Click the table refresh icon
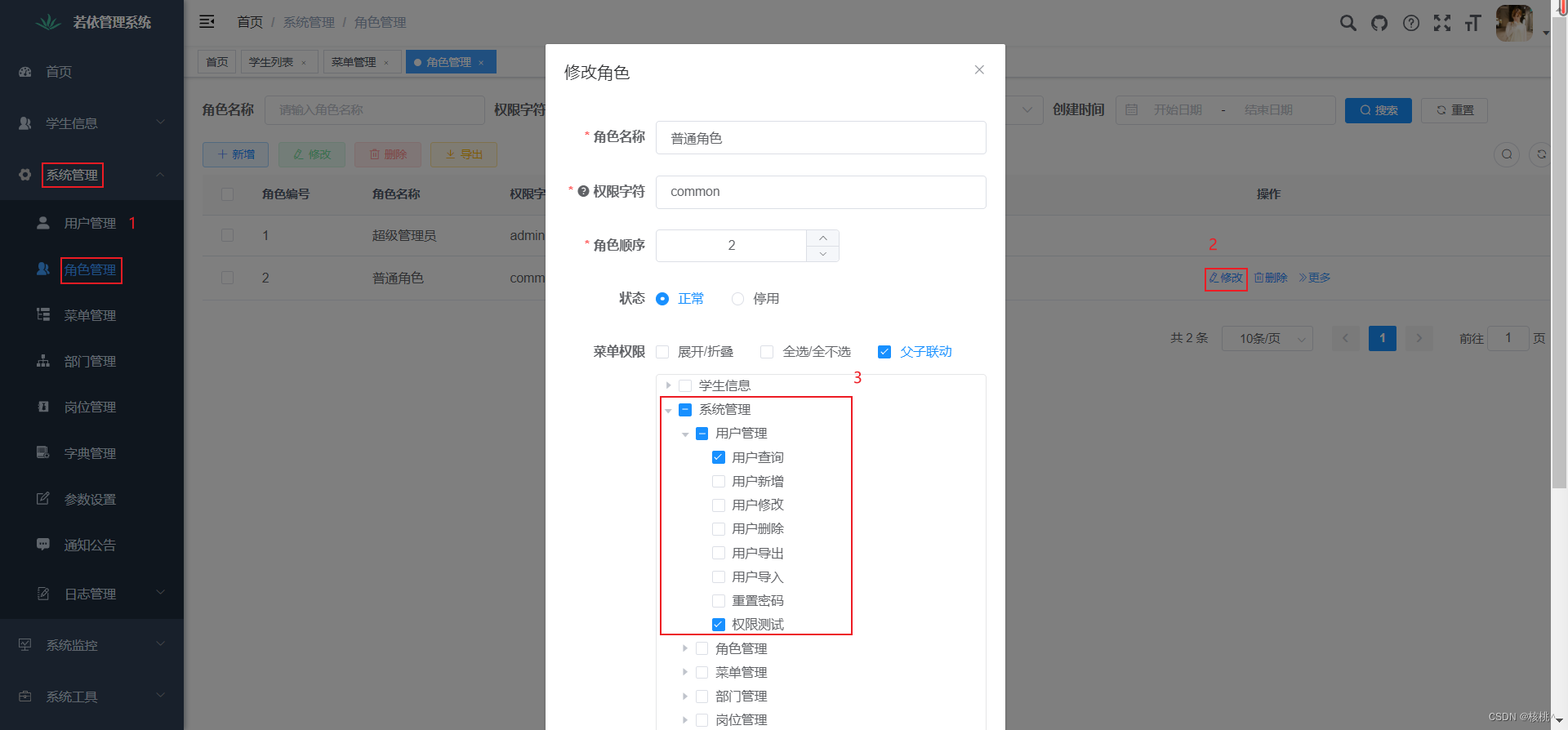Image resolution: width=1568 pixels, height=730 pixels. point(1540,154)
